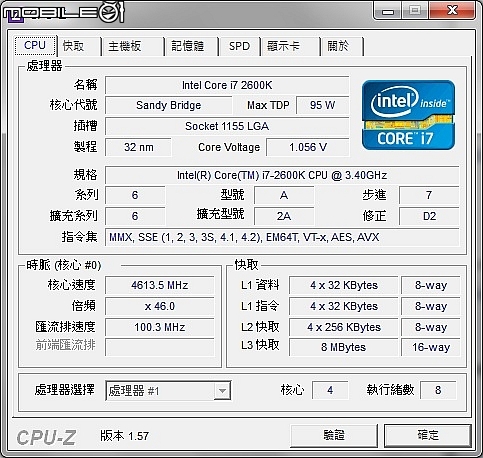Click the 步進 value 7
Screen dimensions: 483x458
[429, 195]
